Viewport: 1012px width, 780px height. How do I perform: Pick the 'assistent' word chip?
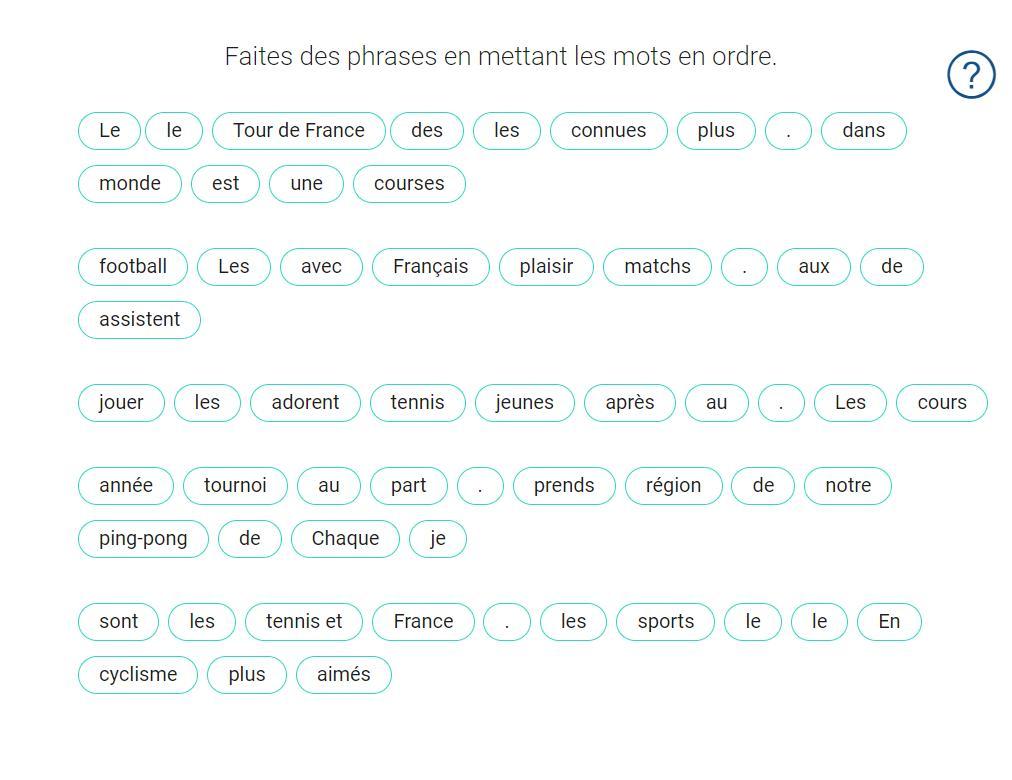pos(139,320)
